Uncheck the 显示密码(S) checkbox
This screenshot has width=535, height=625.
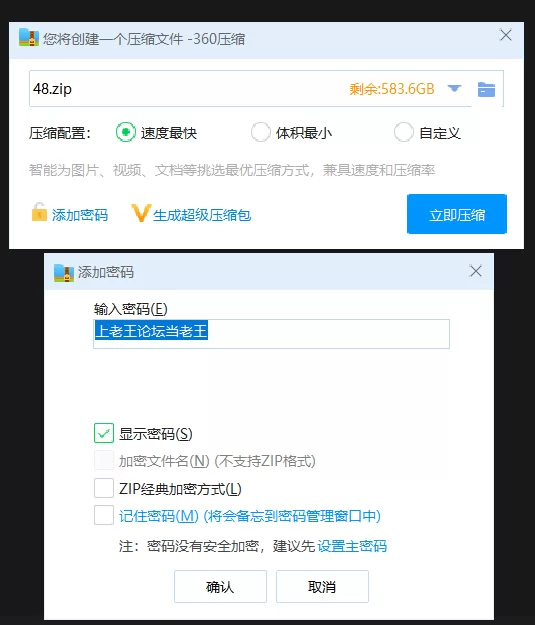104,433
